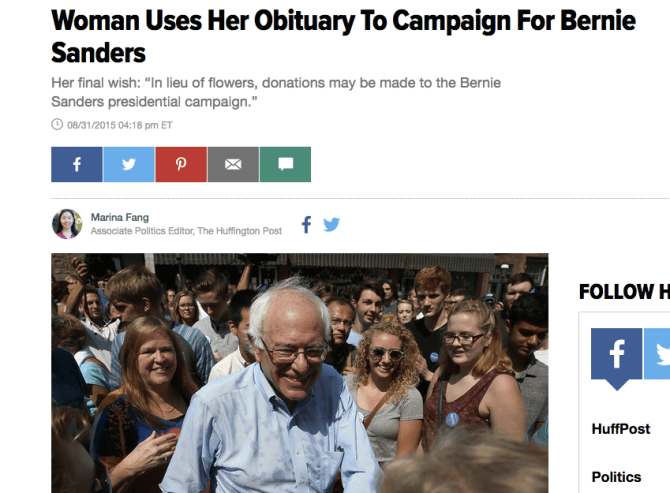Click clock icon beside publication date
Image resolution: width=670 pixels, height=493 pixels.
pos(57,125)
